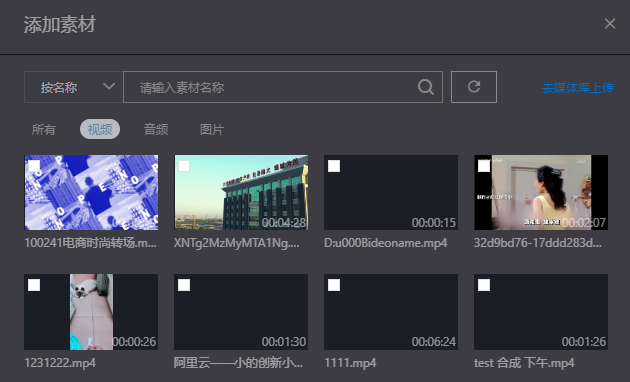Click the 00:01:26 duration label

tap(583, 341)
